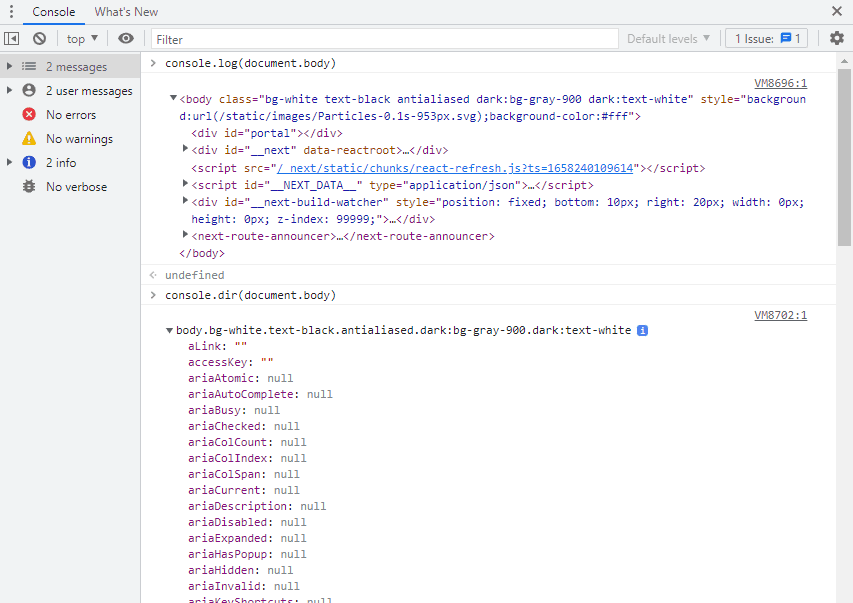Expand the 2 user messages group
This screenshot has height=603, width=853.
pyautogui.click(x=9, y=90)
